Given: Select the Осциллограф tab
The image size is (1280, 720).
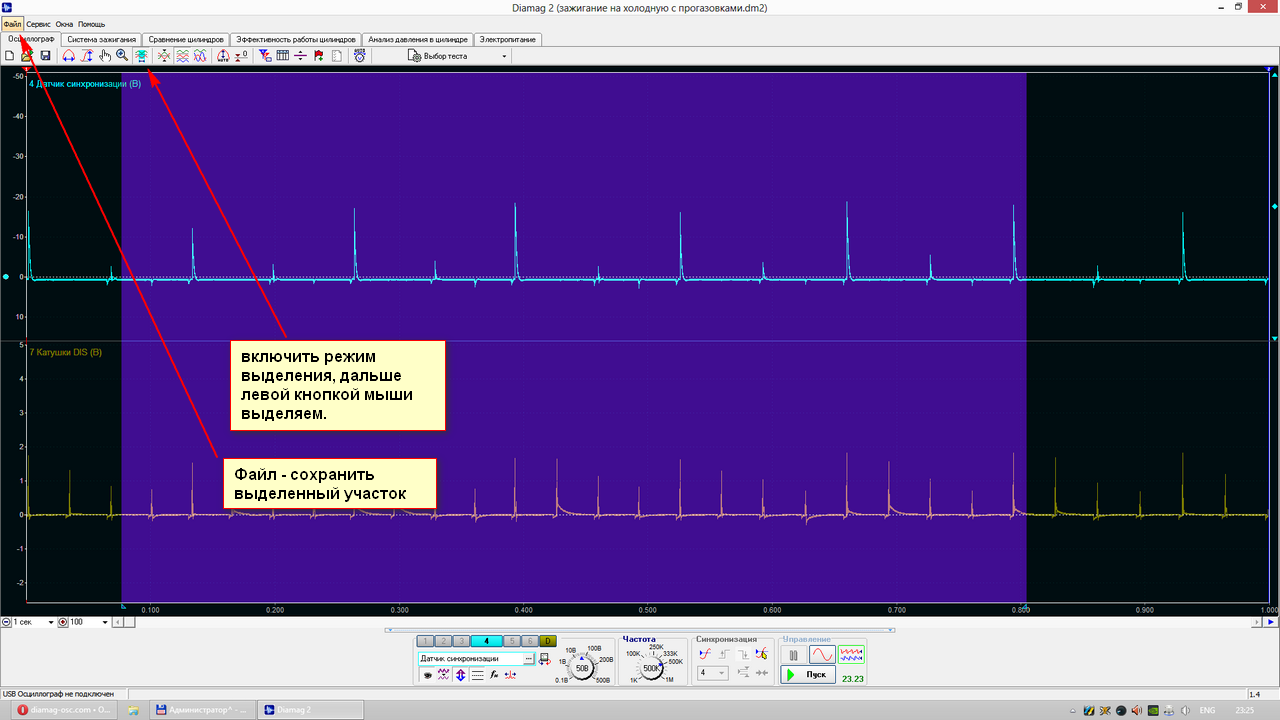Looking at the screenshot, I should coord(30,39).
